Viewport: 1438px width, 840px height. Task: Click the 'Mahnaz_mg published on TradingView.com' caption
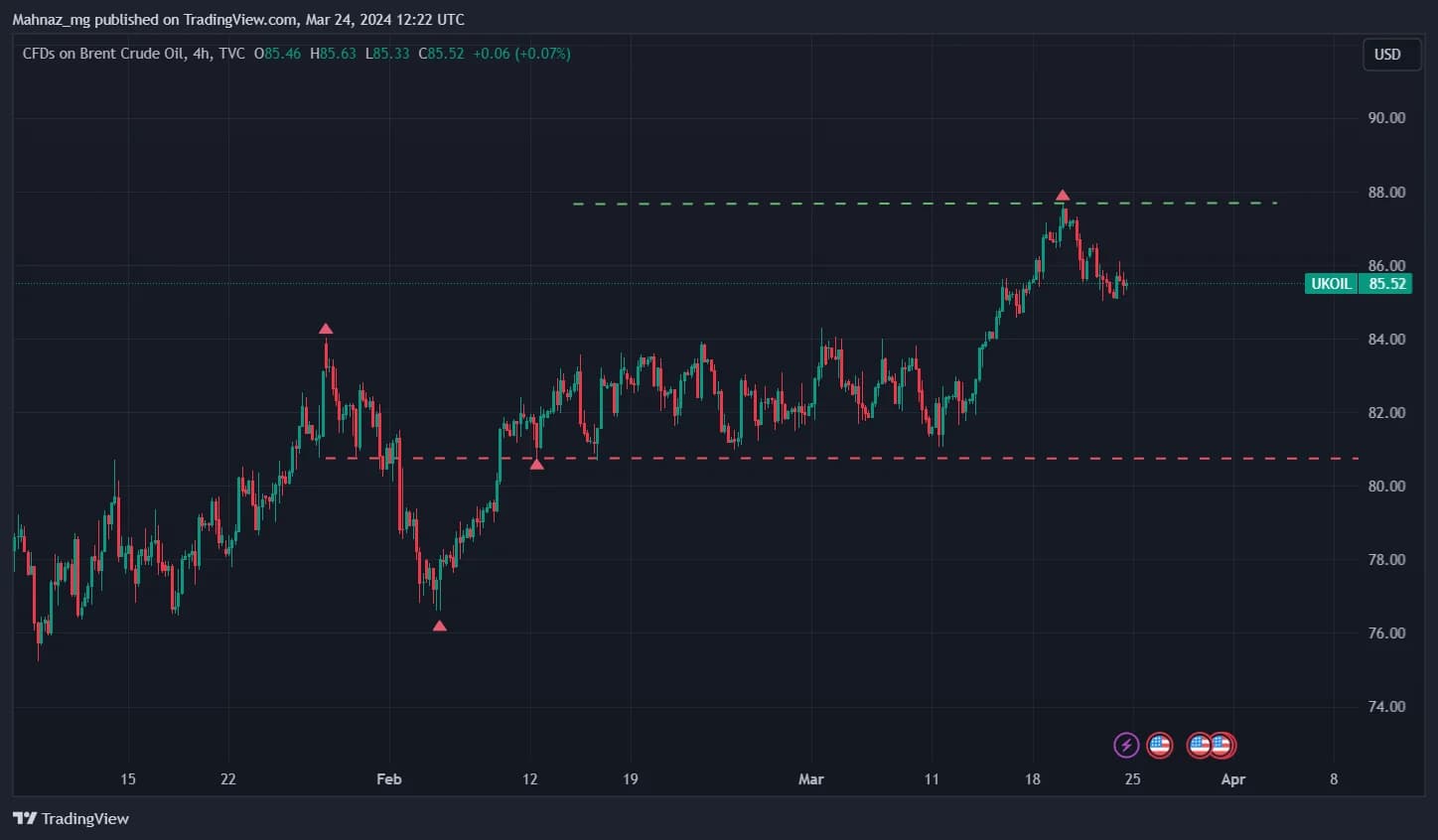pos(154,20)
